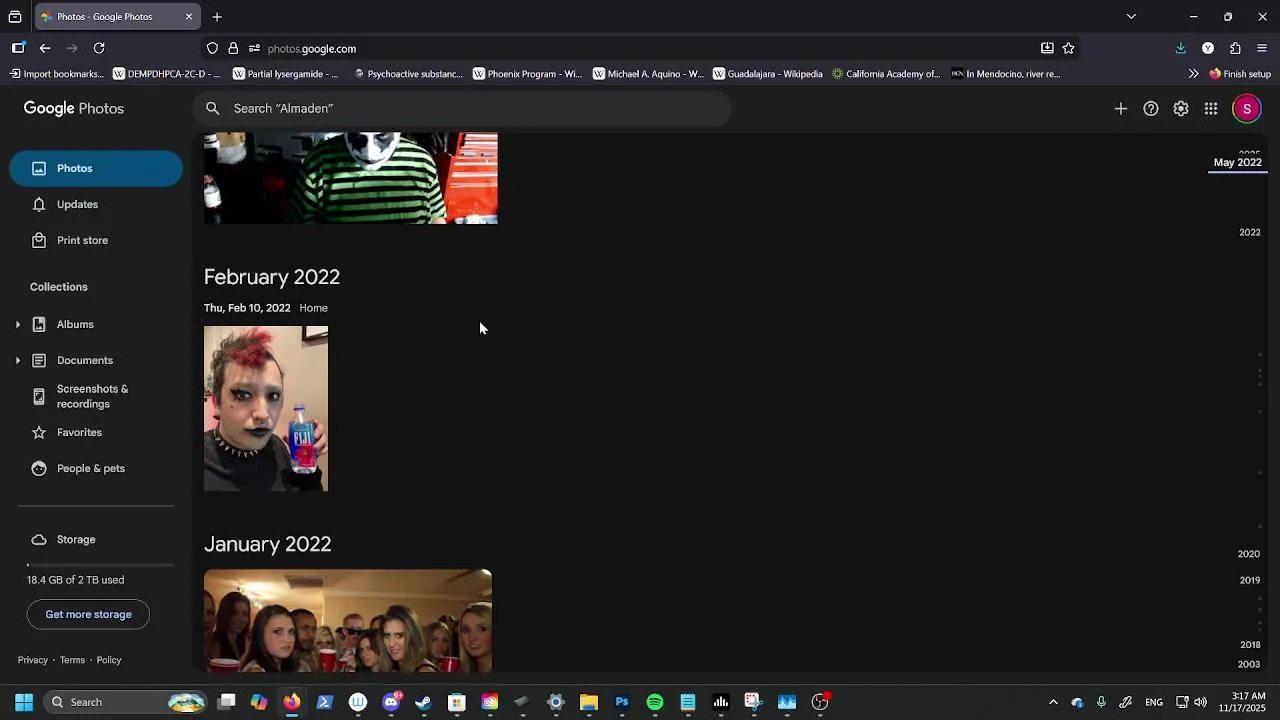Viewport: 1280px width, 720px height.
Task: Open Documents collection
Action: click(x=85, y=360)
